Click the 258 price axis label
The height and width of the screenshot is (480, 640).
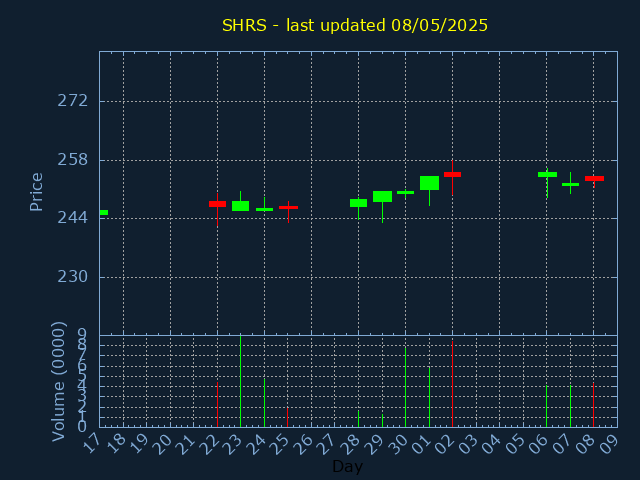point(73,160)
